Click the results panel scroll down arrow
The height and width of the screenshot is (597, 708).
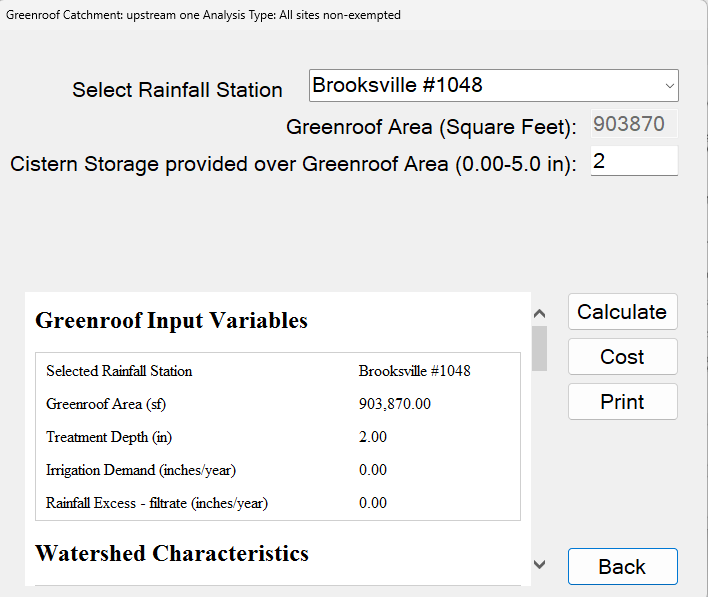coord(540,565)
